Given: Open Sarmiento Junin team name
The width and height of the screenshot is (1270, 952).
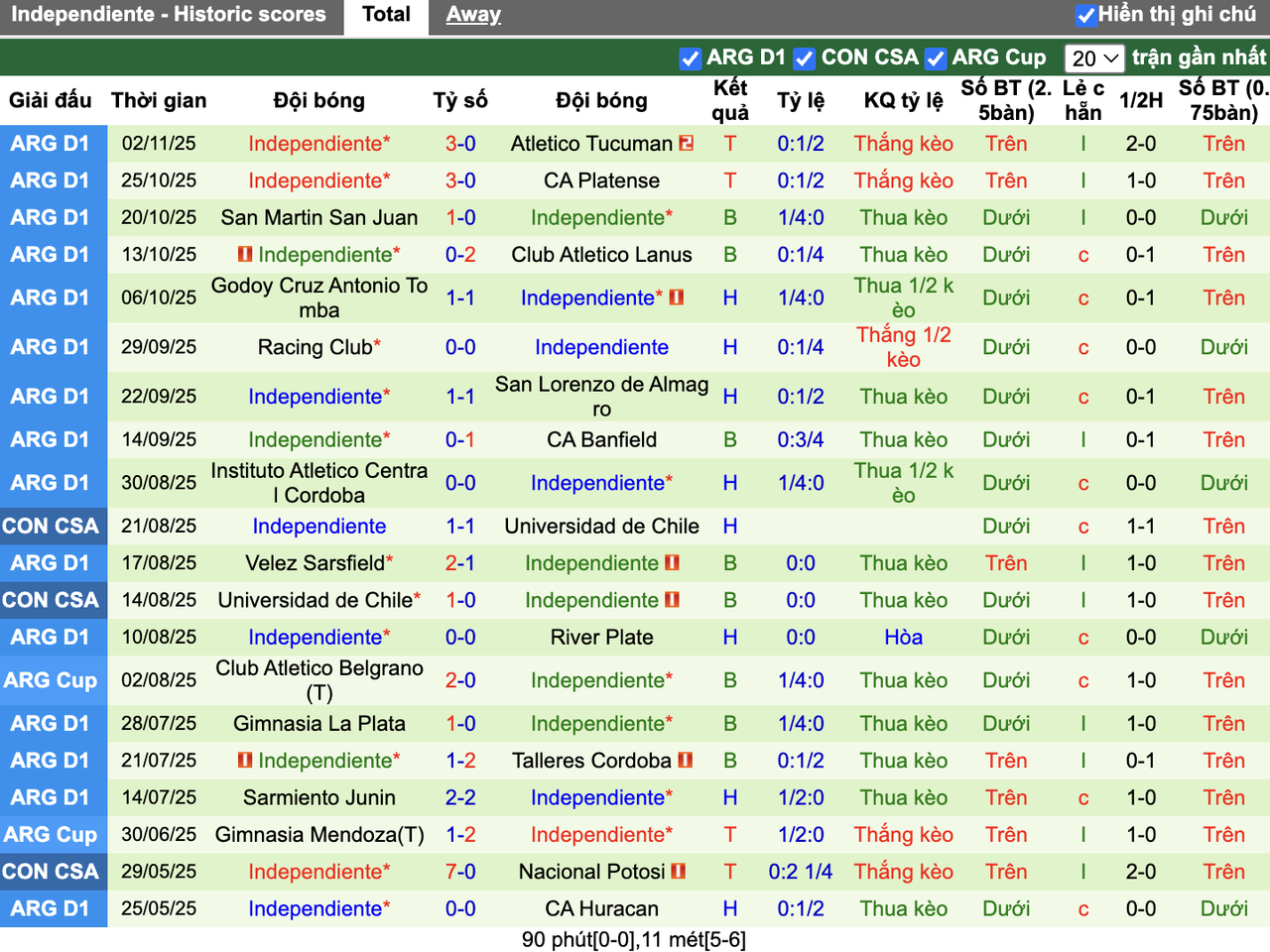Looking at the screenshot, I should point(319,797).
